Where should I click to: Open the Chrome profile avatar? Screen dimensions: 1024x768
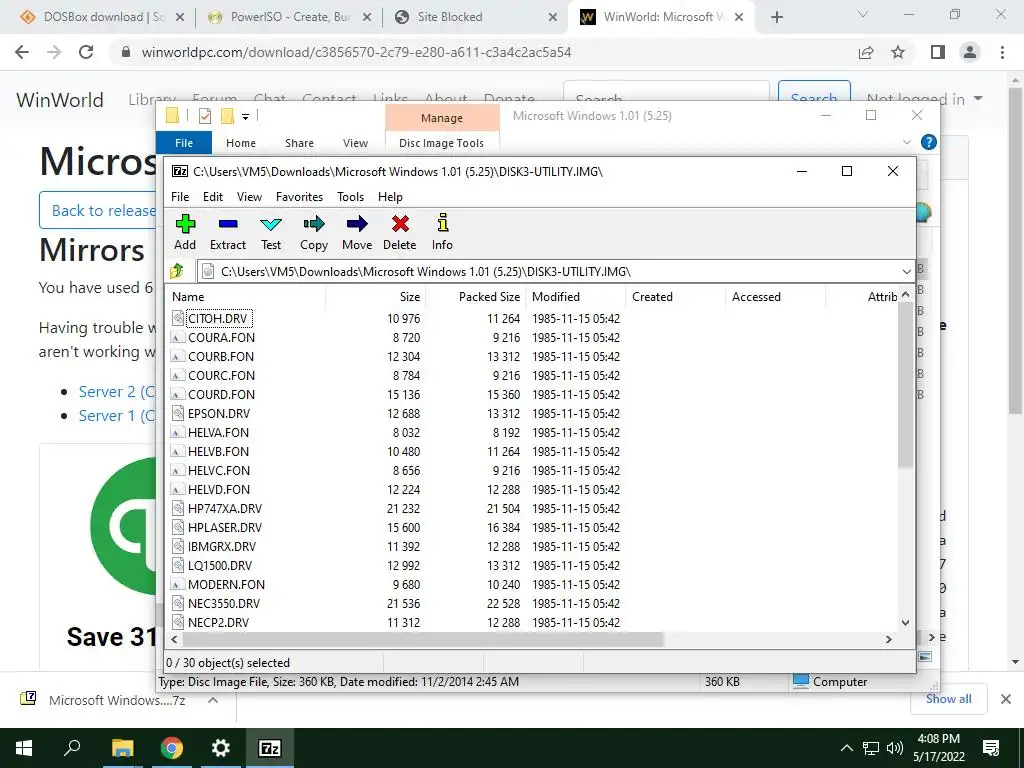(970, 52)
